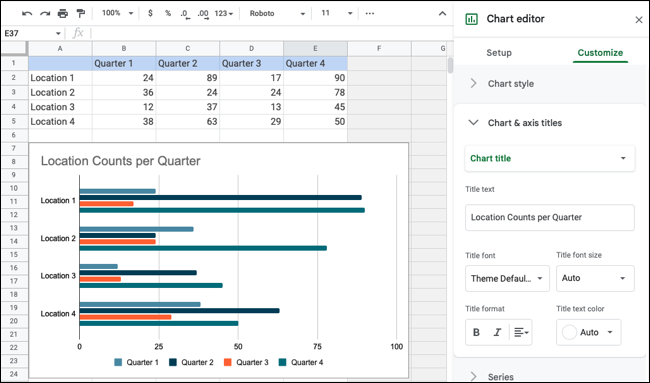
Task: Collapse the Chart & axis titles section
Action: [x=550, y=123]
